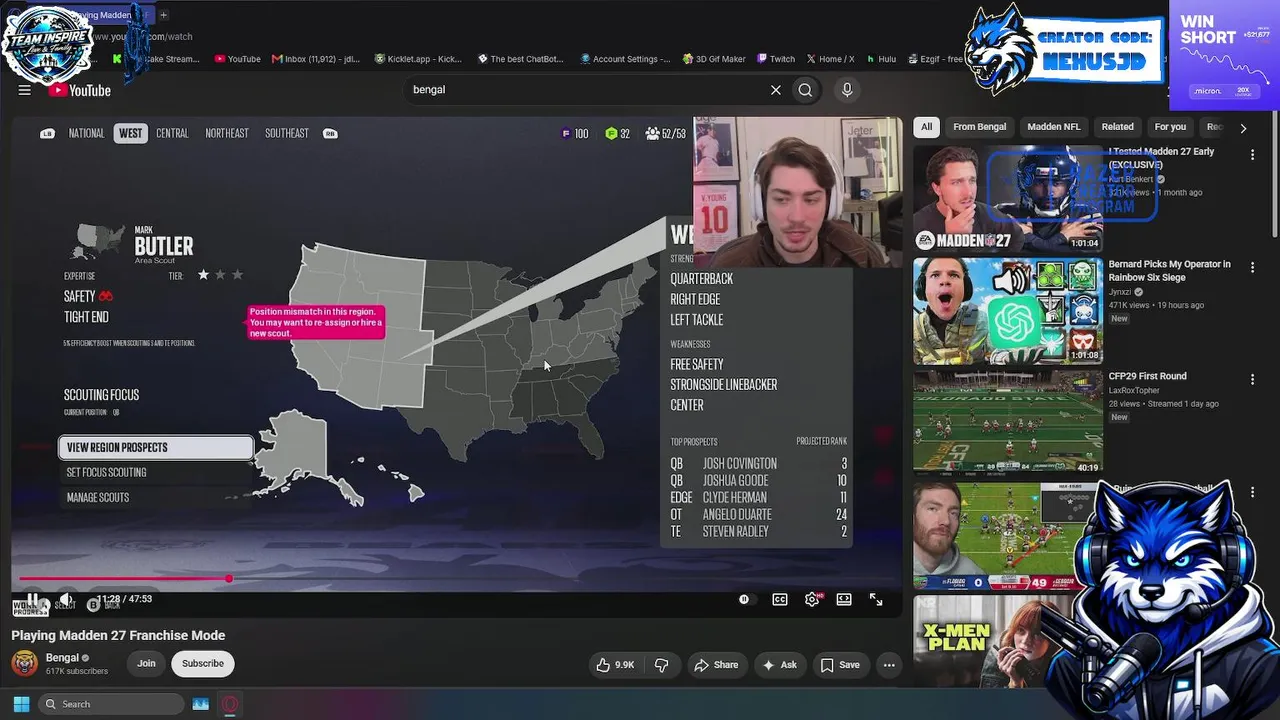Screen dimensions: 1280x720
Task: Turn on closed captions (CC)
Action: point(780,600)
